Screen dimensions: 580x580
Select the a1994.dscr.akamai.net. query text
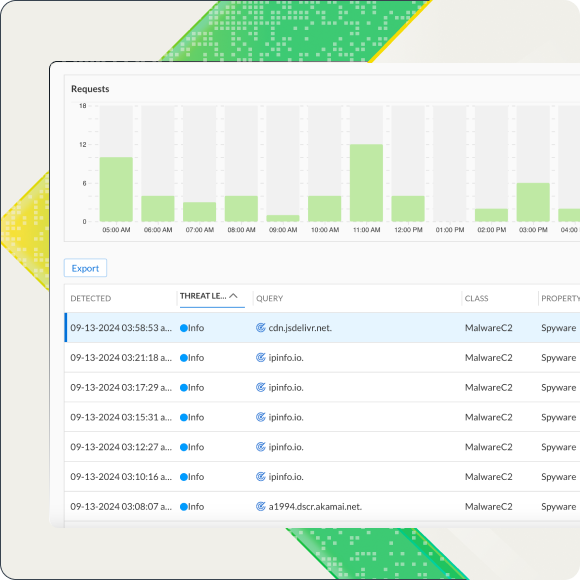pyautogui.click(x=315, y=506)
